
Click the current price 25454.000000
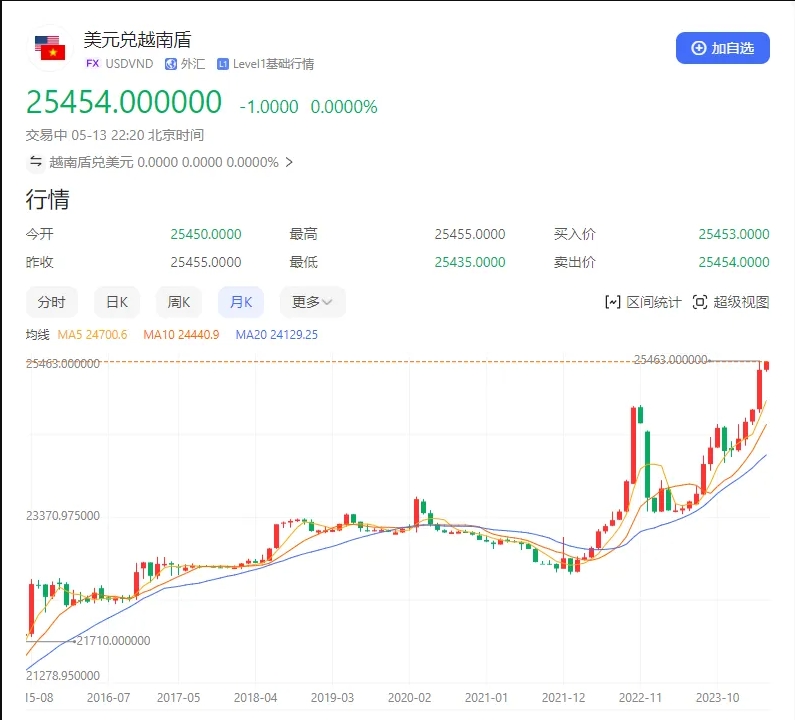point(124,102)
